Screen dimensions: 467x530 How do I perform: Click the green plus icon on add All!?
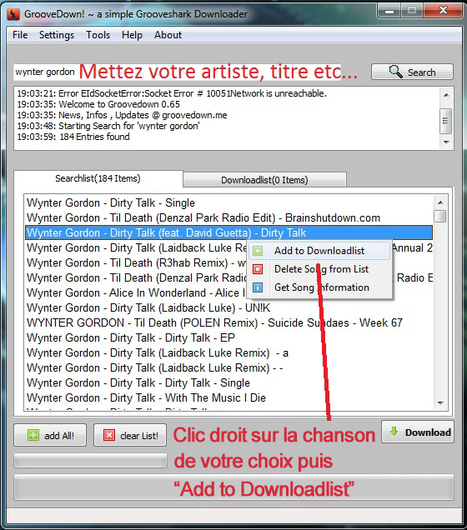33,435
